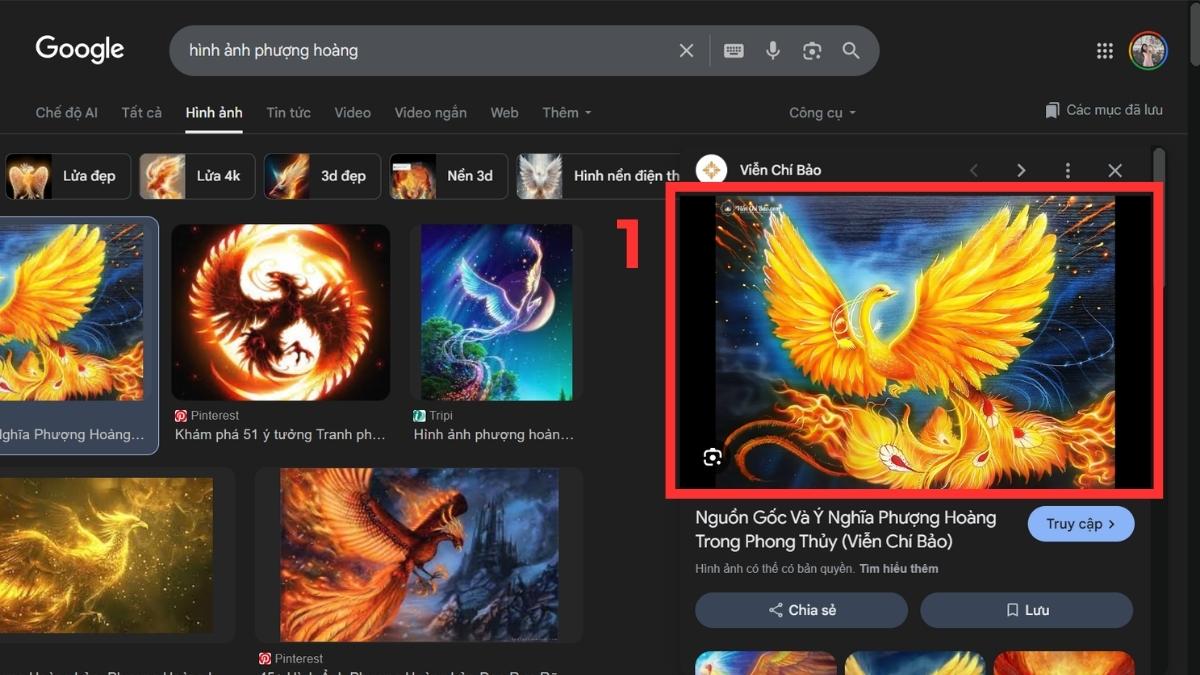Switch to the Video tab
The width and height of the screenshot is (1200, 675).
pos(352,112)
